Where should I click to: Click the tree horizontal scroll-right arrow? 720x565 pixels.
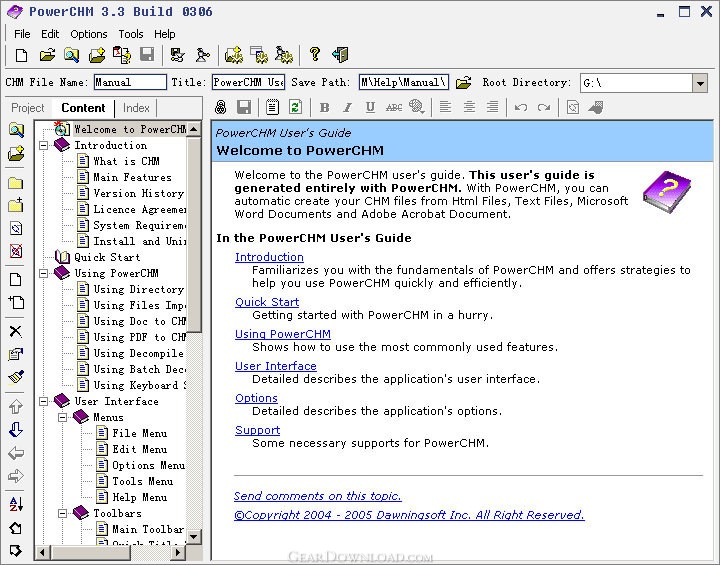point(178,552)
